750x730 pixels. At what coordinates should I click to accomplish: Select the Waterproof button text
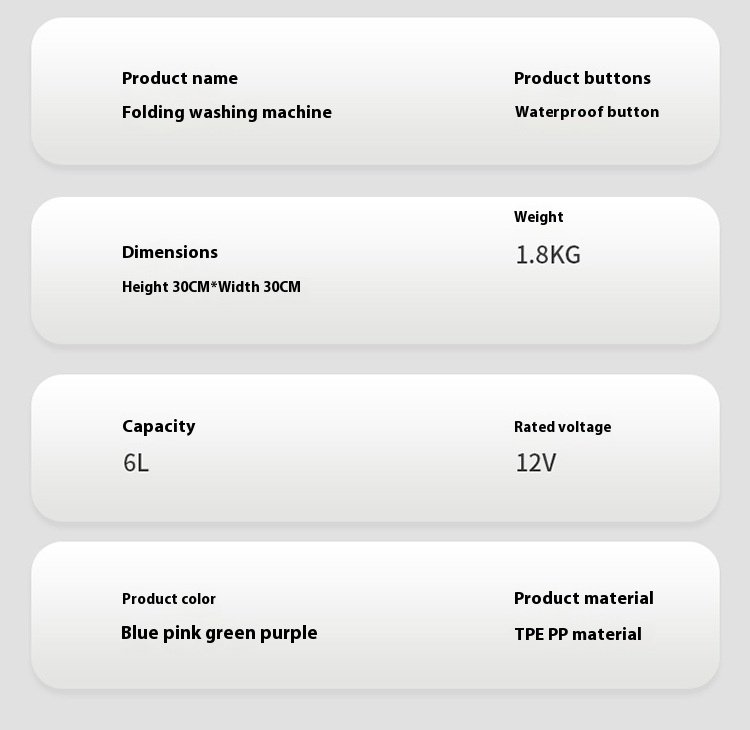coord(587,112)
